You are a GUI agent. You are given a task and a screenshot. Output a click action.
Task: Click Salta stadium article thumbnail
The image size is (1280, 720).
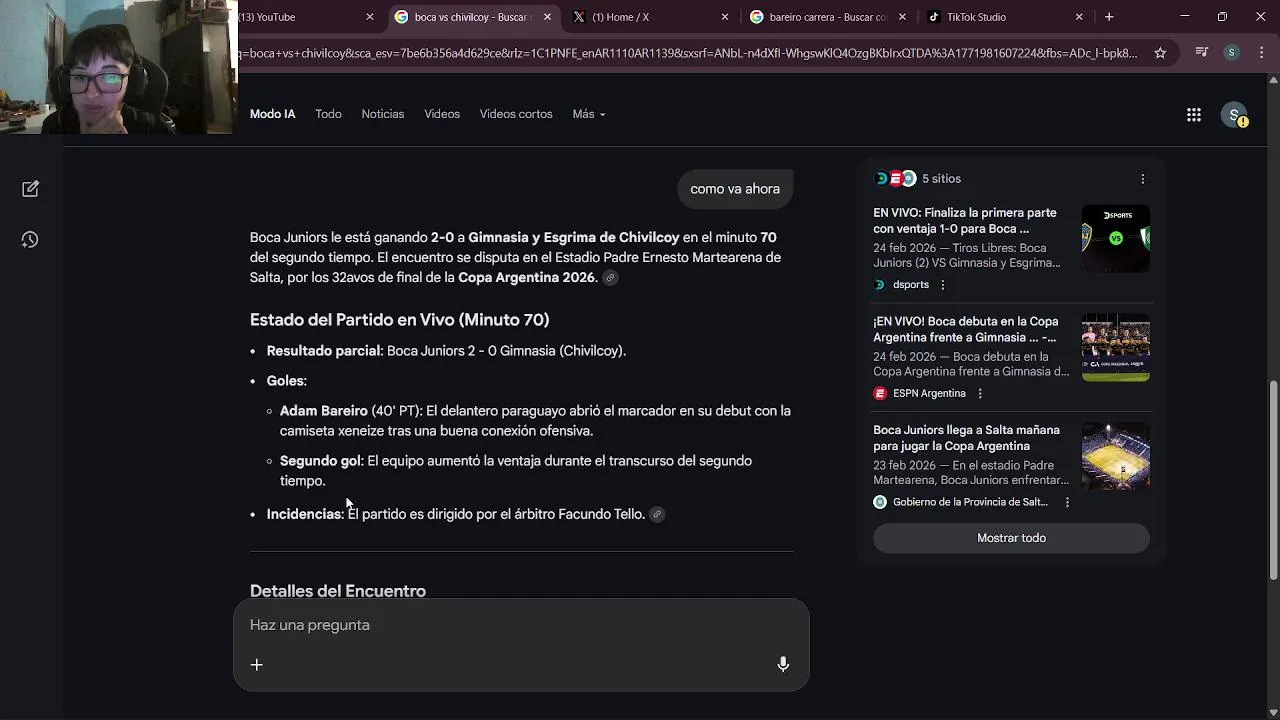point(1116,456)
